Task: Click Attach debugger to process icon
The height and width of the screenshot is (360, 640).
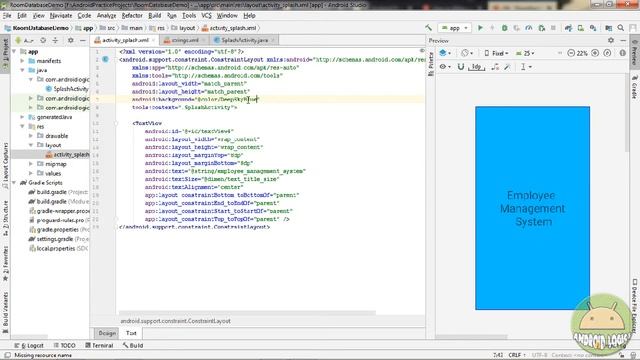Action: [x=542, y=28]
